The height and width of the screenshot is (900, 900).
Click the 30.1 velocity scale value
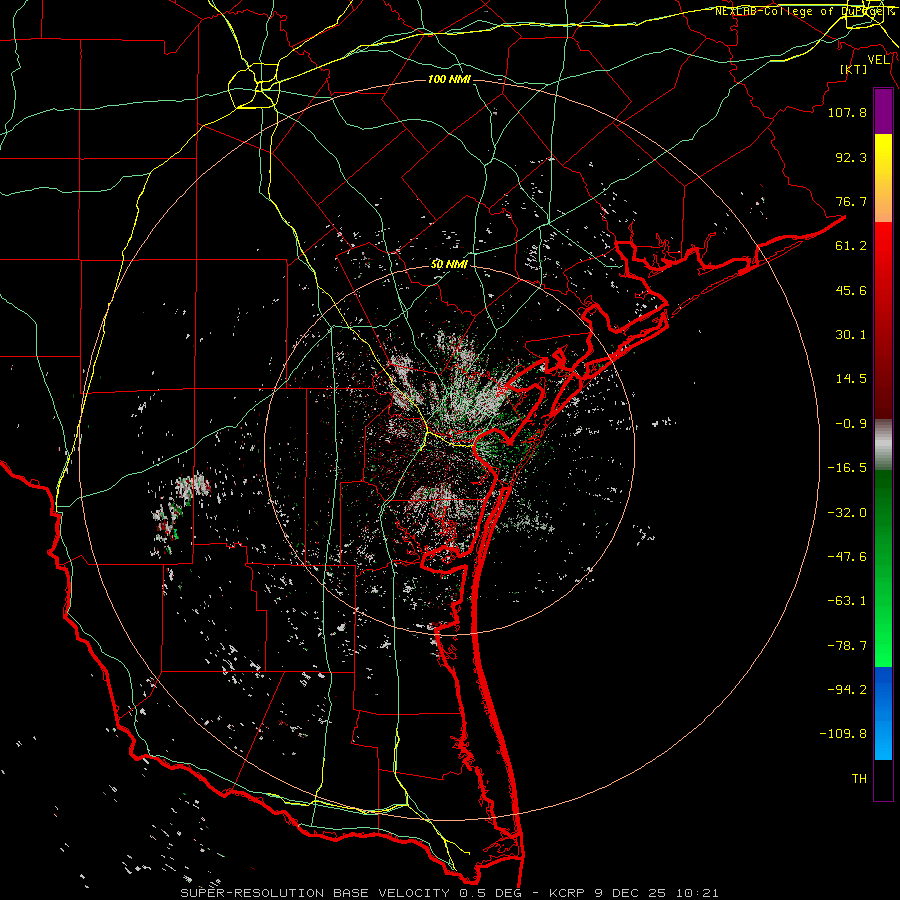(x=851, y=335)
